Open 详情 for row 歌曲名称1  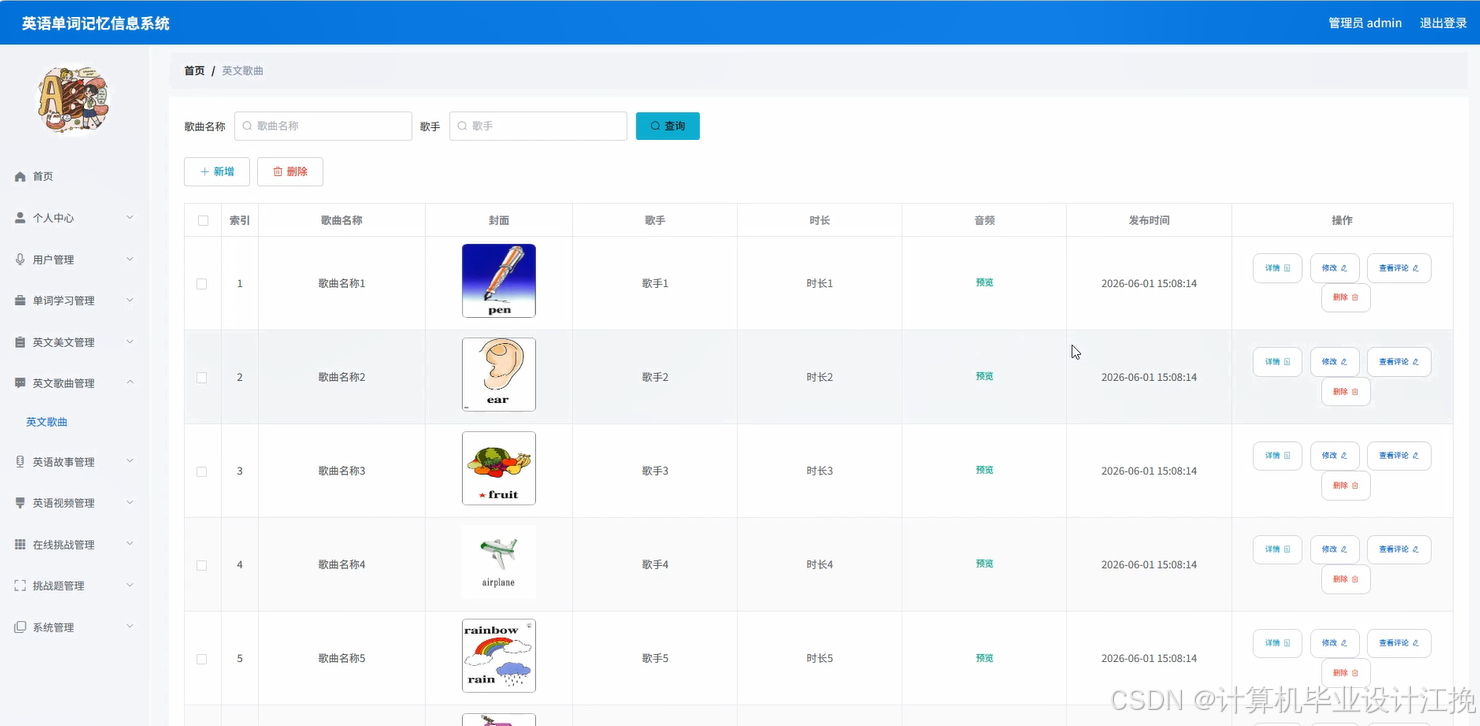coord(1277,268)
